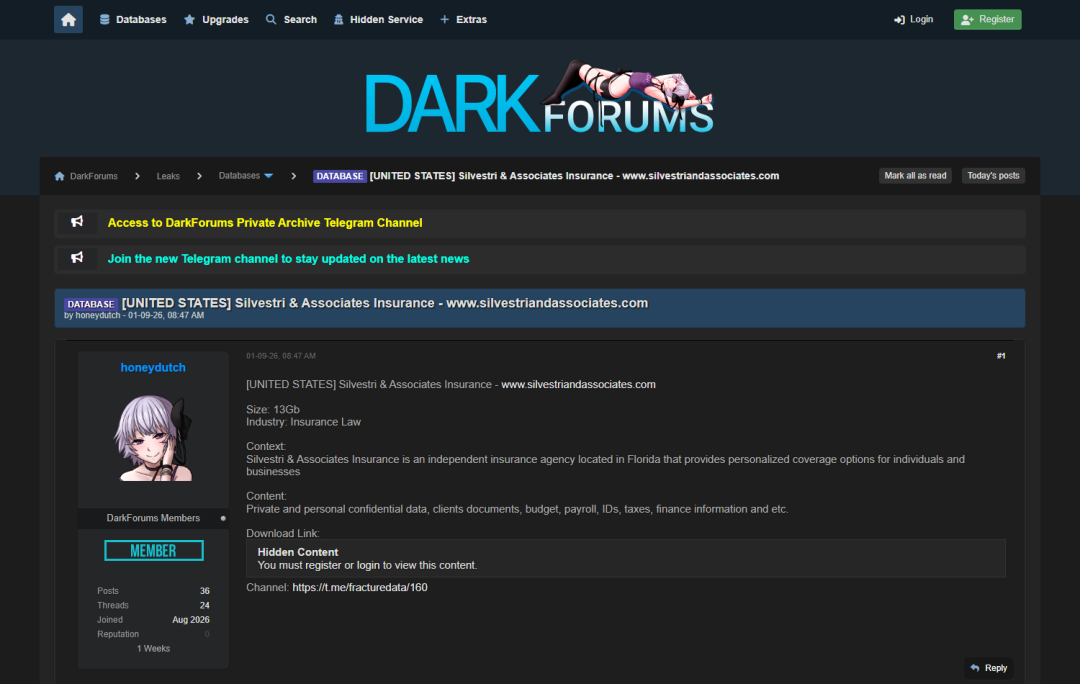Click the '1 Weeks' text
The image size is (1080, 684).
click(x=154, y=649)
